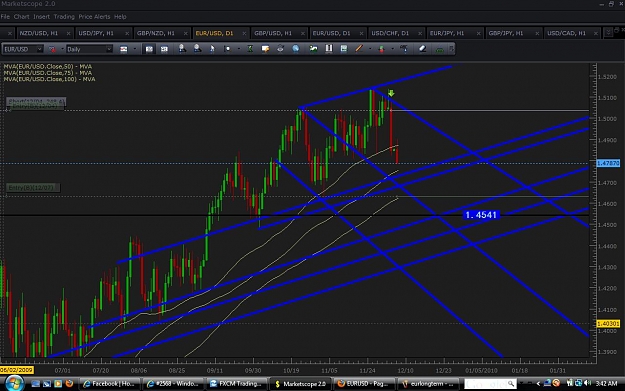Click the 1.4541 price label on the chart
Viewport: 625px width, 391px height.
[x=481, y=215]
